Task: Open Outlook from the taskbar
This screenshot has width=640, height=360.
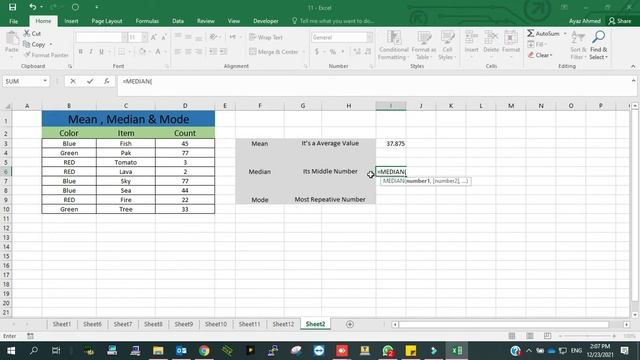Action: coord(181,350)
